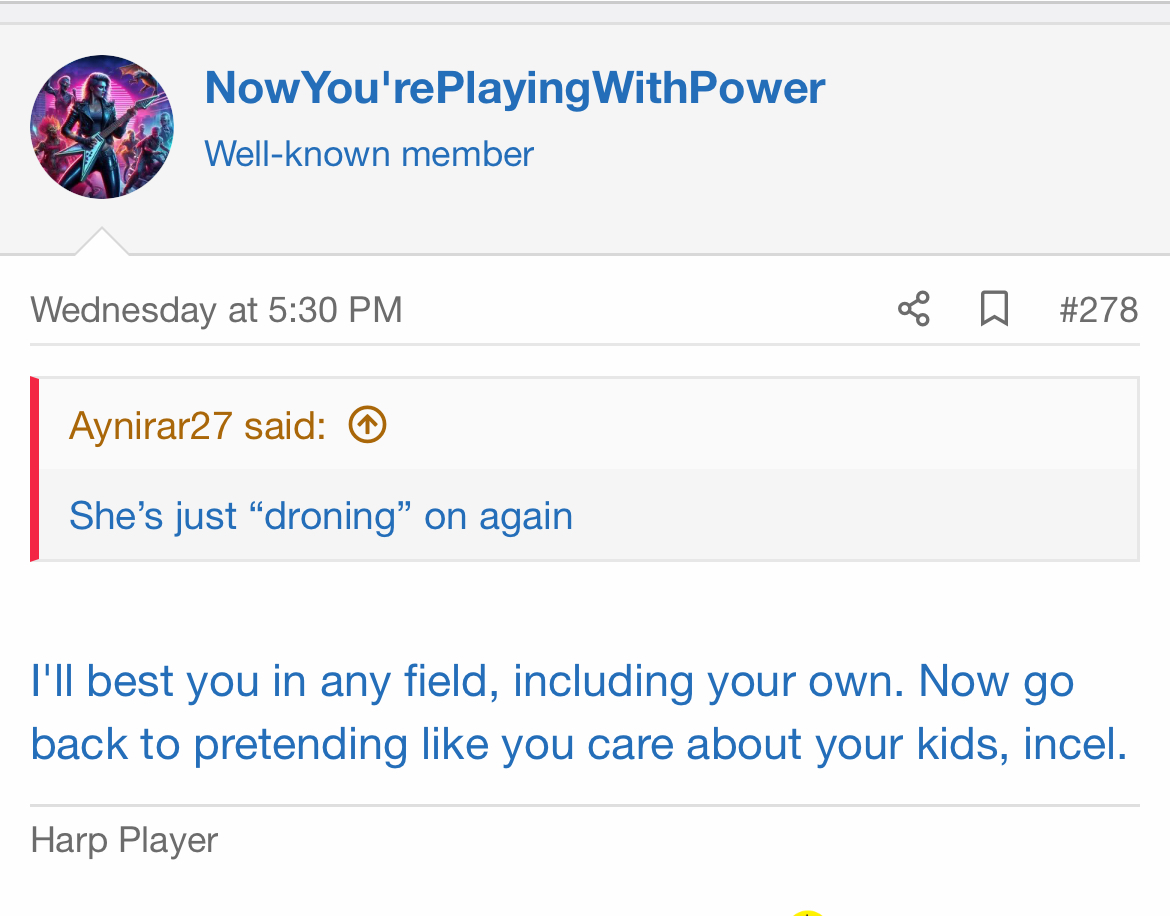The image size is (1170, 916).
Task: Click the word "incel" in the post
Action: [x=1074, y=745]
